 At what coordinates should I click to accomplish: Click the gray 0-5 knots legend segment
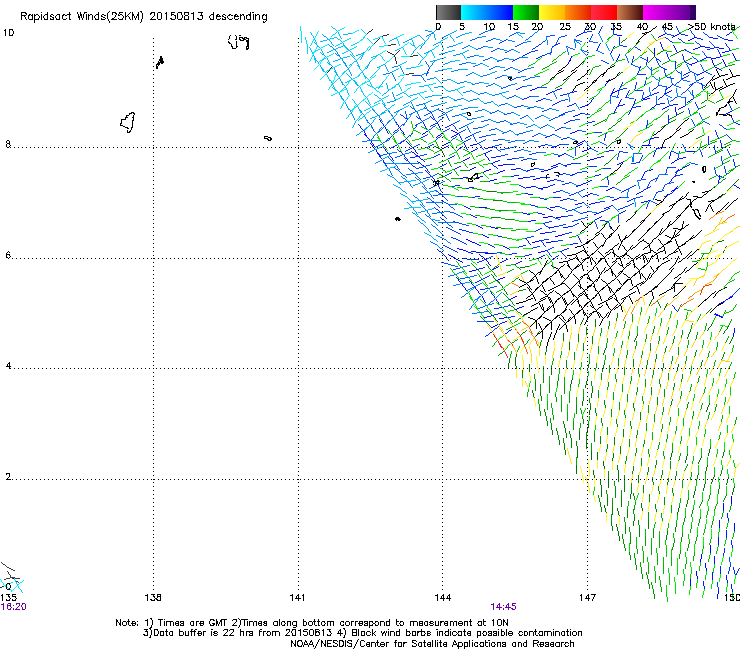pos(448,12)
